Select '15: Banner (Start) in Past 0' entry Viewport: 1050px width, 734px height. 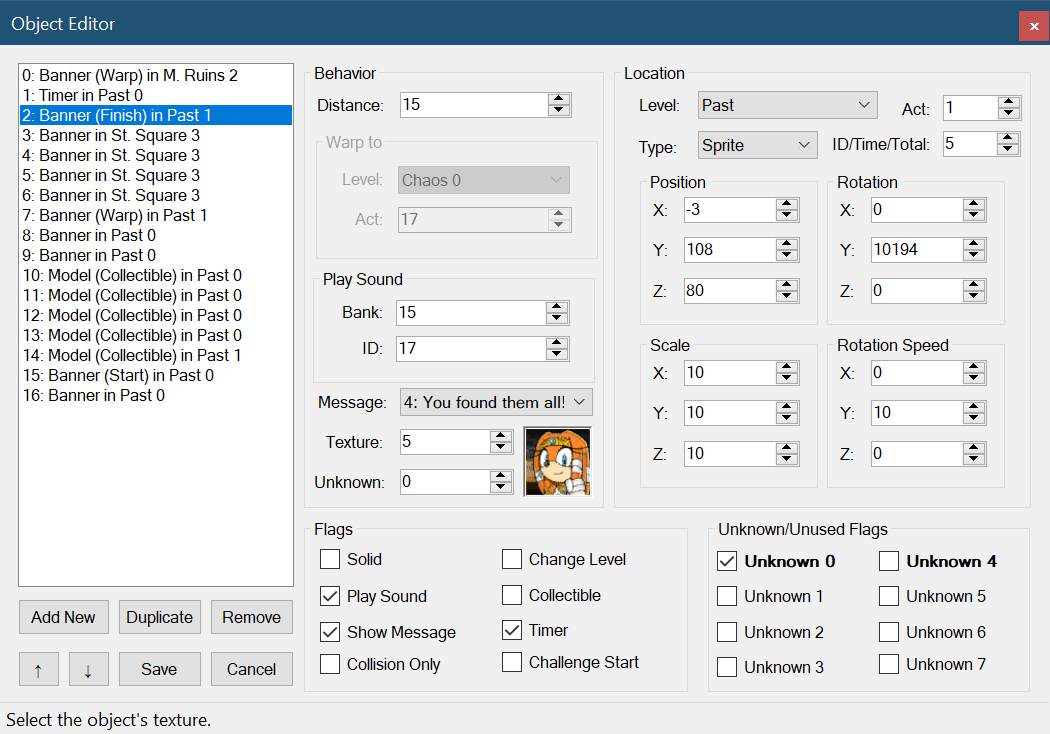(118, 375)
